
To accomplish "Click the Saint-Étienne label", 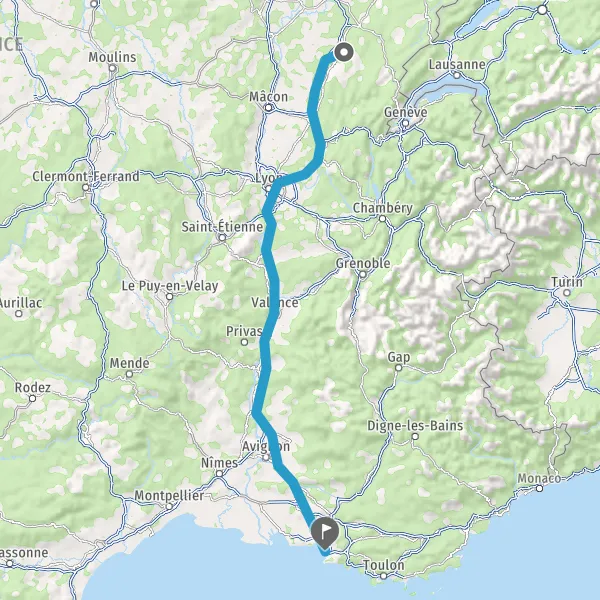I will pyautogui.click(x=222, y=227).
